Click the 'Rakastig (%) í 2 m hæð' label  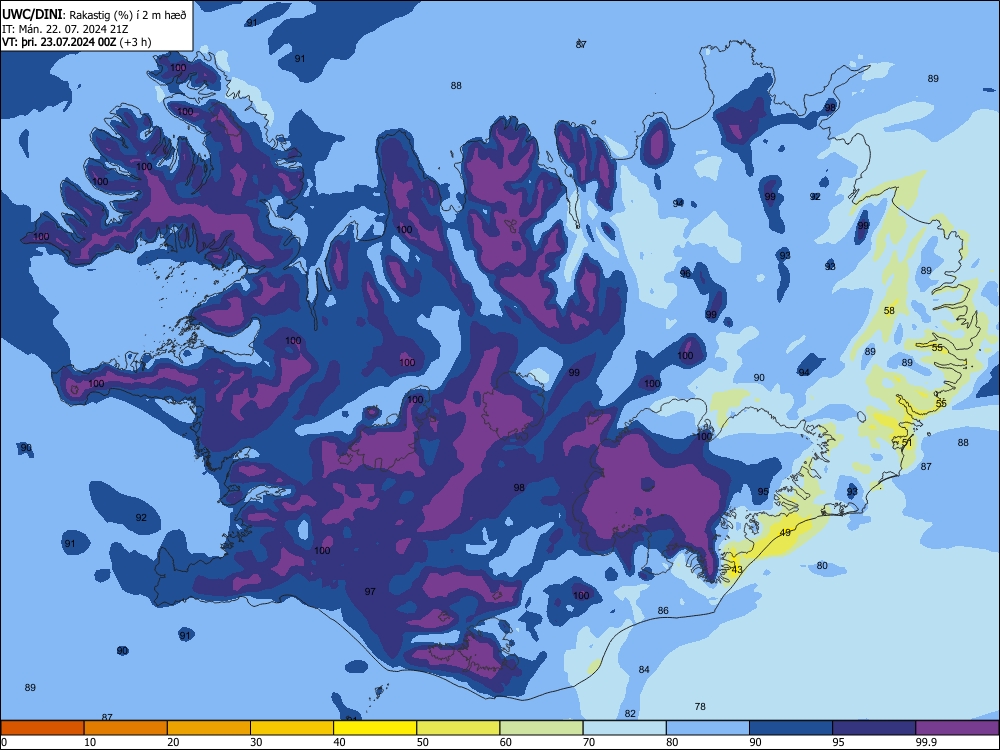(128, 15)
